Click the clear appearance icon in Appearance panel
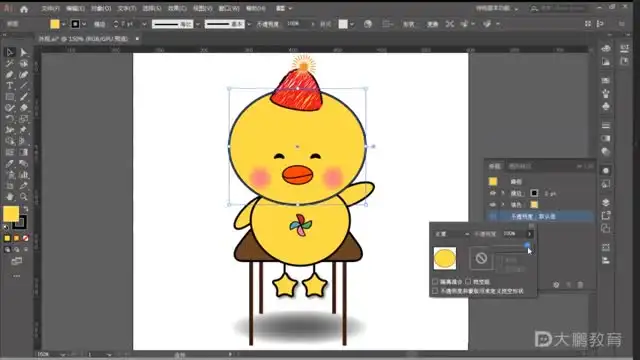The image size is (640, 360). (x=556, y=285)
